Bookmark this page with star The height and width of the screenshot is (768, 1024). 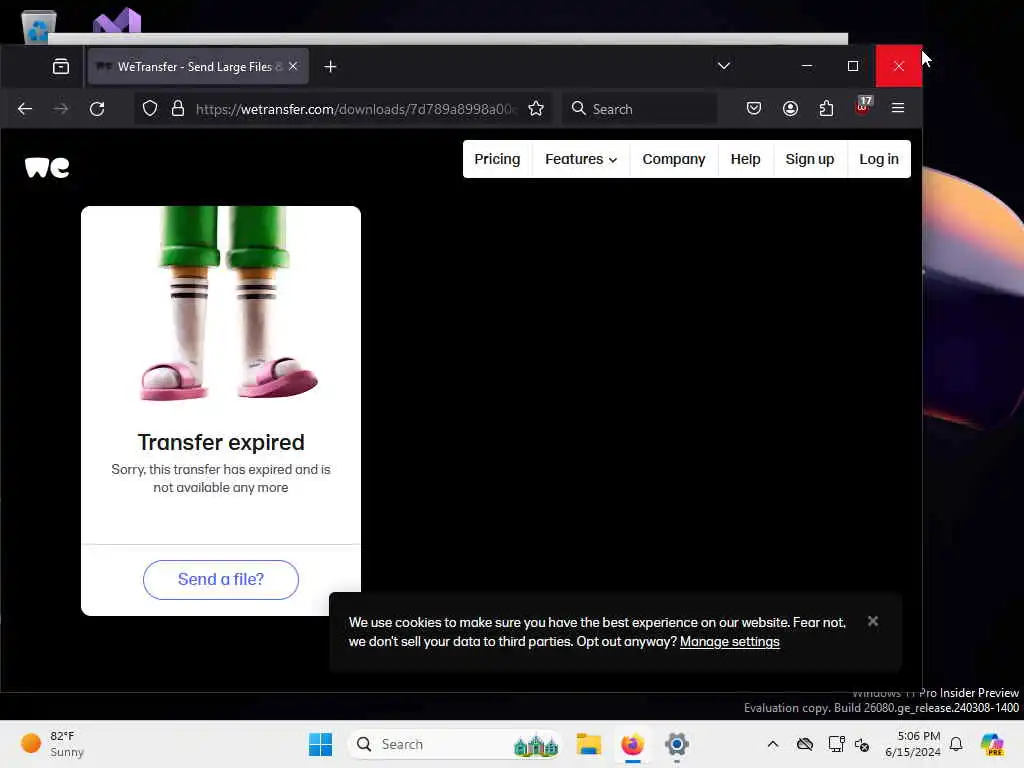(536, 108)
